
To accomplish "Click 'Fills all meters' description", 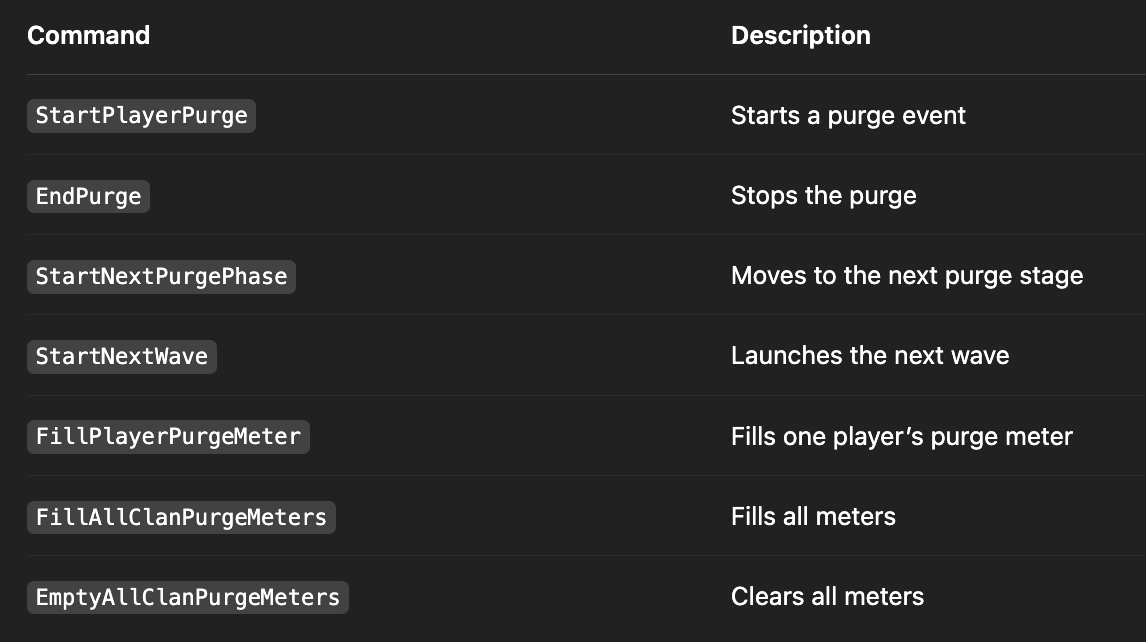I will (x=813, y=516).
